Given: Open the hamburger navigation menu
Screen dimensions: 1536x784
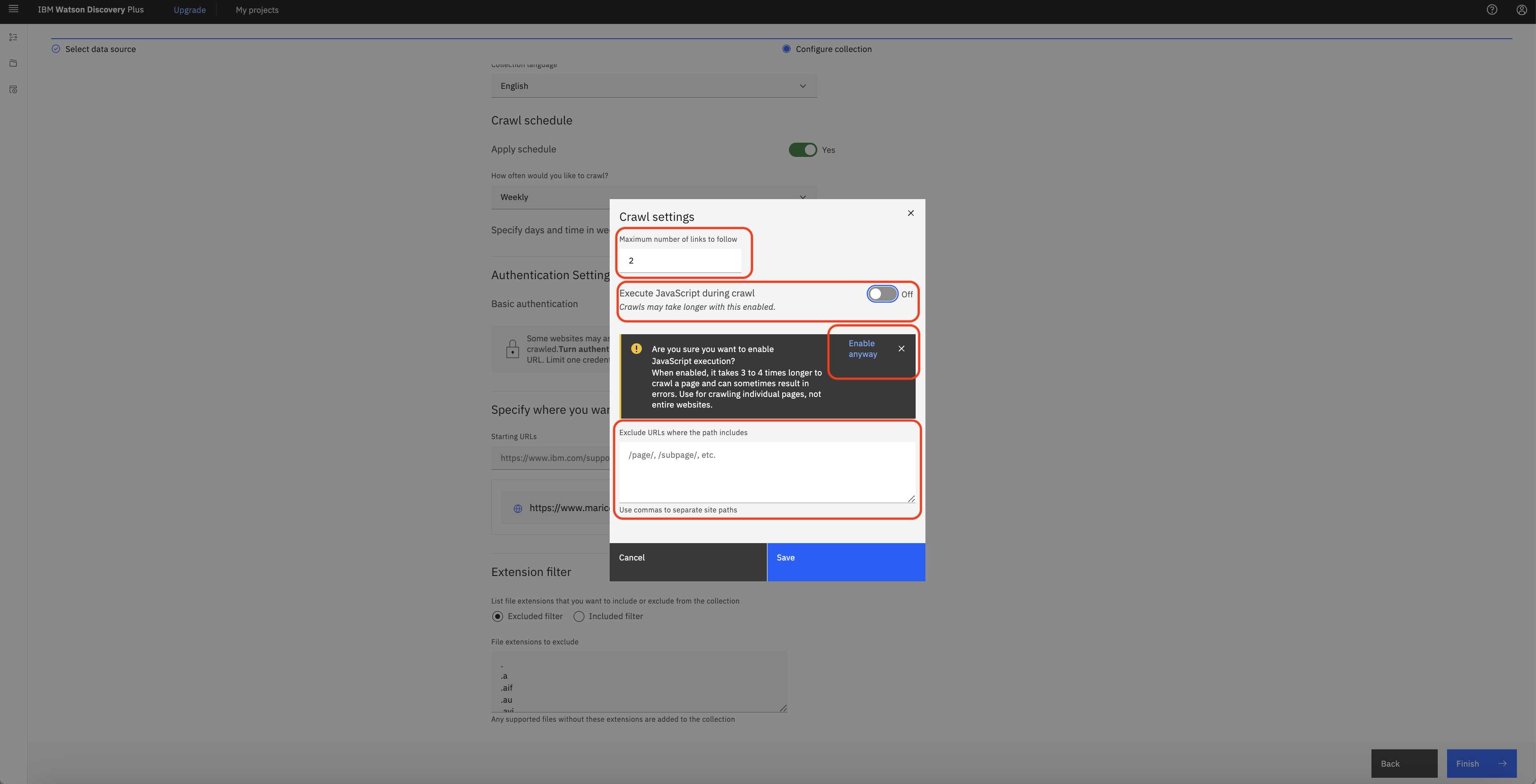Looking at the screenshot, I should coord(13,9).
